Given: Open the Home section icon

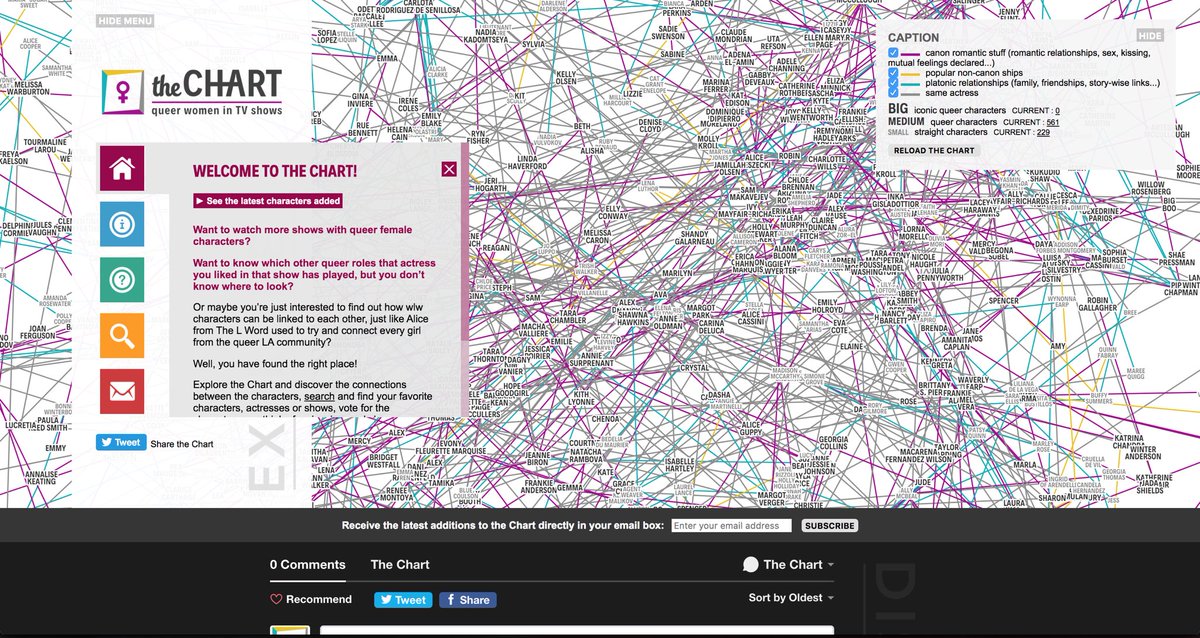Looking at the screenshot, I should pyautogui.click(x=122, y=168).
